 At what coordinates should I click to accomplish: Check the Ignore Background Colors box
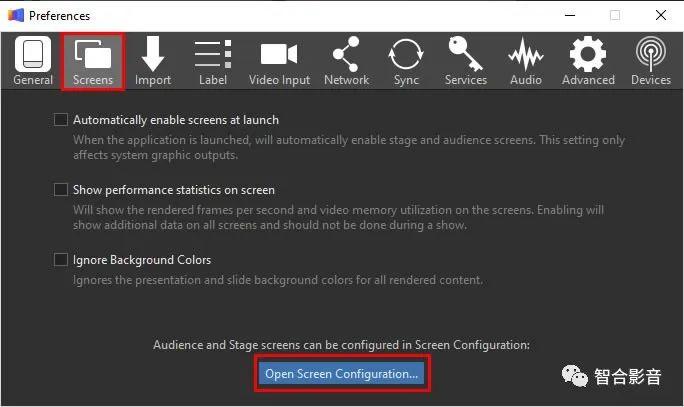click(60, 260)
